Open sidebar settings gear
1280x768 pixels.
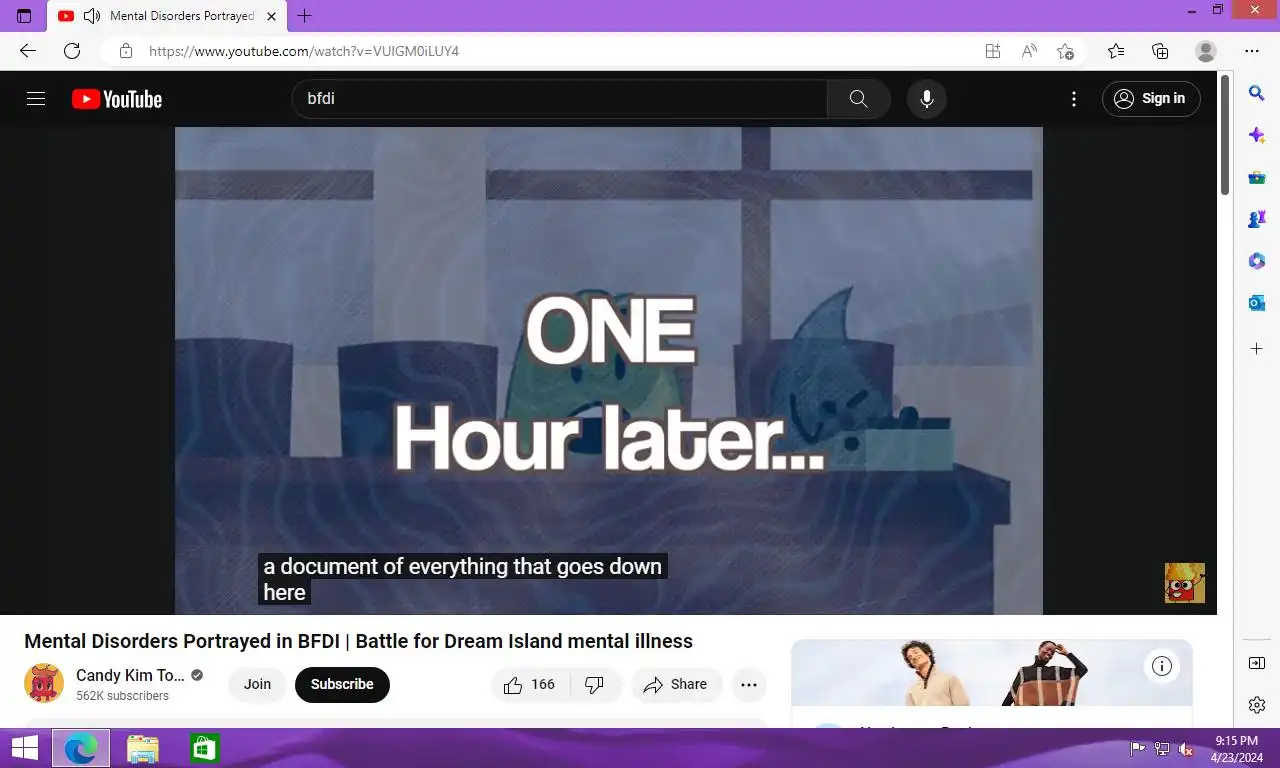(1257, 705)
